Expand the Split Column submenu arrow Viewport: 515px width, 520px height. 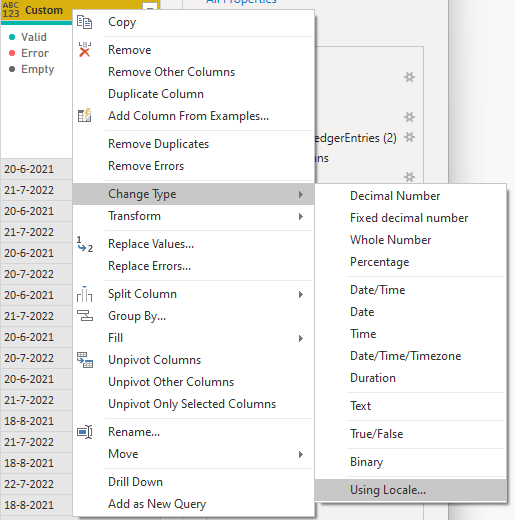click(x=301, y=294)
